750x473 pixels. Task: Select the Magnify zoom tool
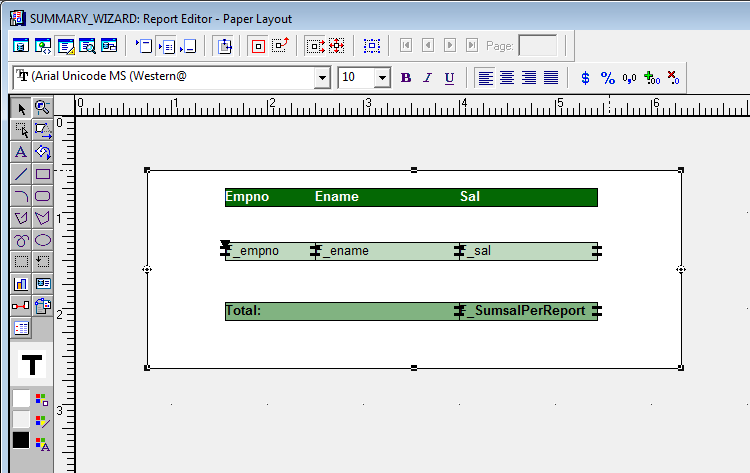[x=42, y=107]
